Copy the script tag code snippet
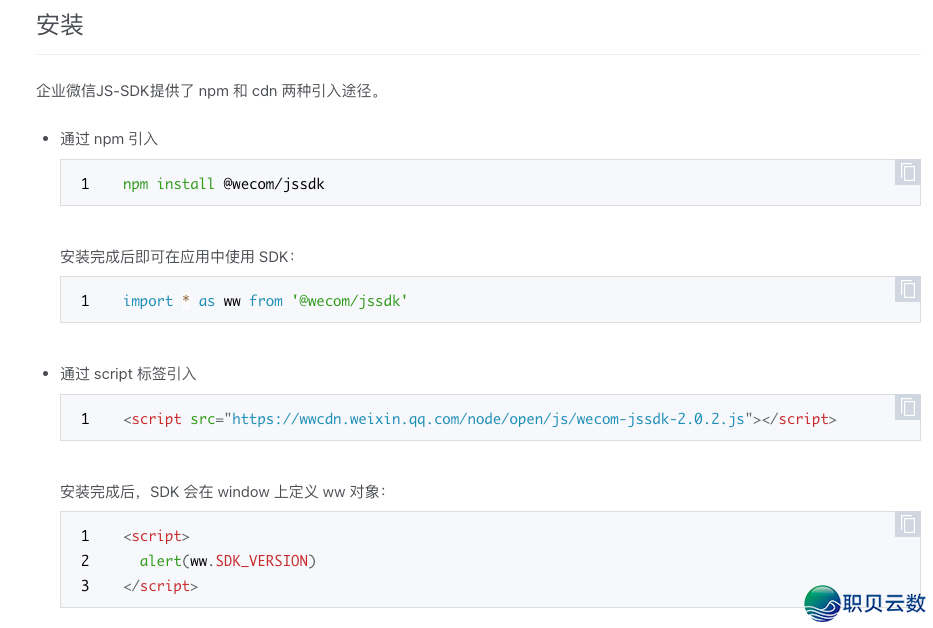Screen dimensions: 933x628 coord(907,408)
